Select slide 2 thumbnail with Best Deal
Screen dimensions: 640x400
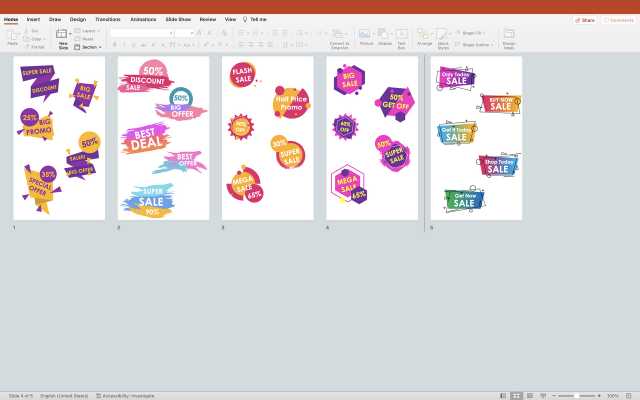pyautogui.click(x=163, y=137)
